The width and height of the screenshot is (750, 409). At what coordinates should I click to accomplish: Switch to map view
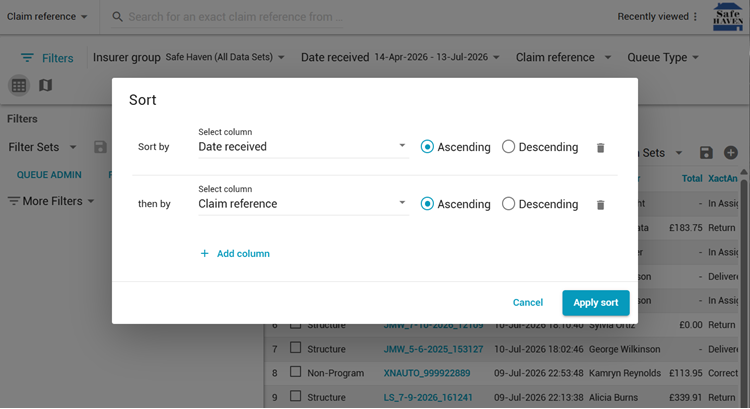click(45, 86)
